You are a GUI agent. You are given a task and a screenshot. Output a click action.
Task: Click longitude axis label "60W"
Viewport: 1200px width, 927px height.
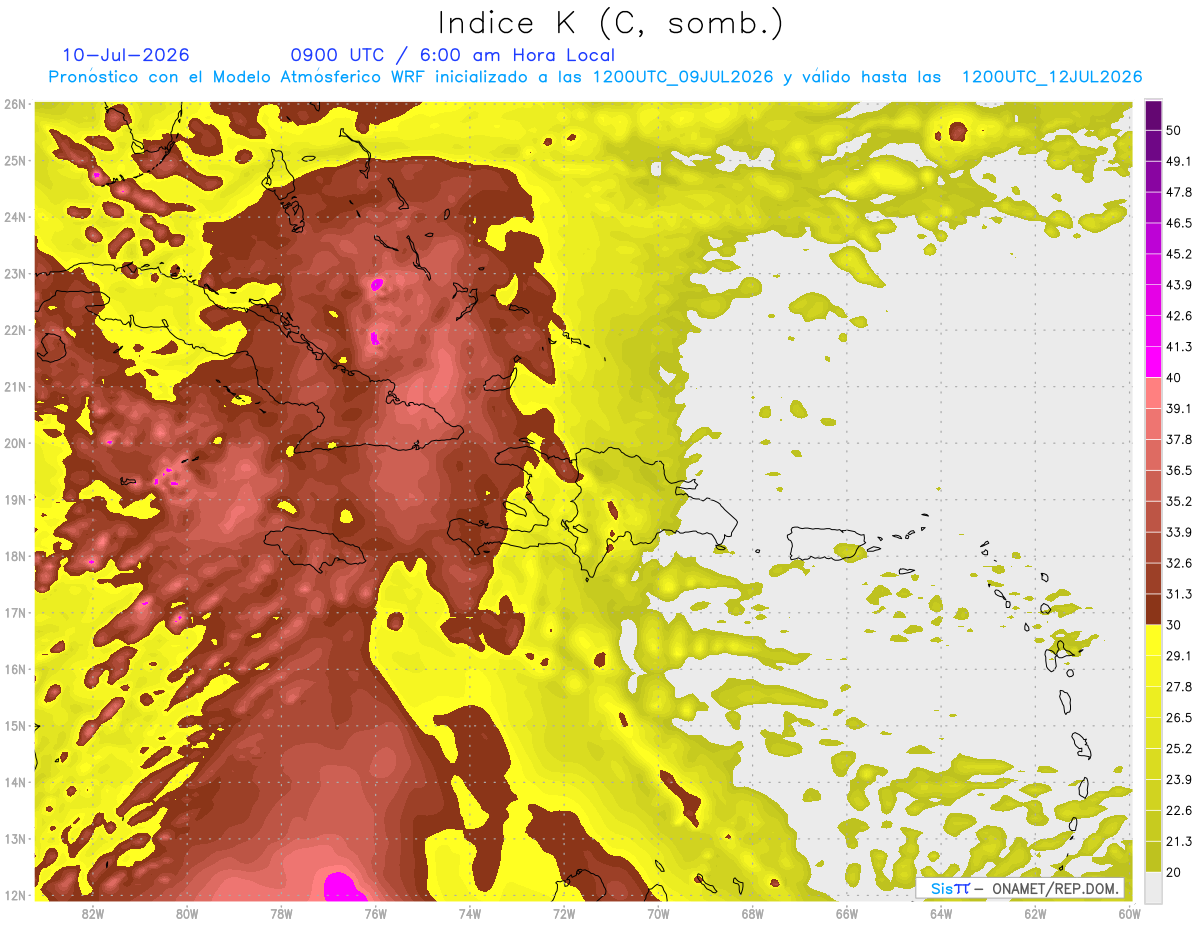click(x=1129, y=913)
